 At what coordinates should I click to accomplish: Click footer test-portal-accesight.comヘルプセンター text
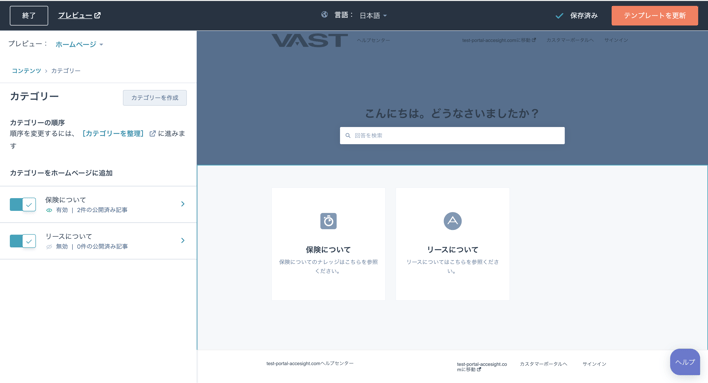click(310, 364)
